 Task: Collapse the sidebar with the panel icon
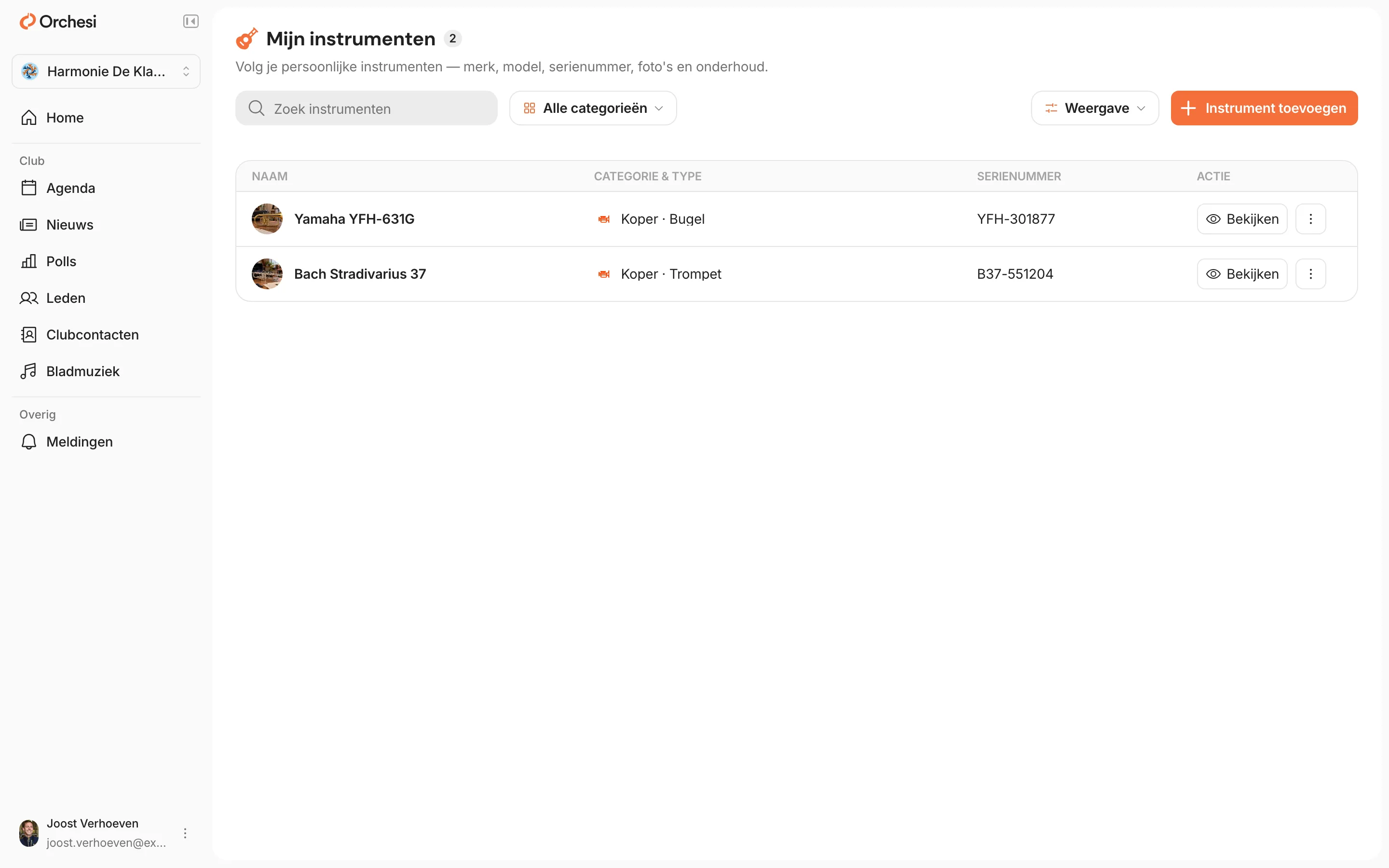[191, 21]
